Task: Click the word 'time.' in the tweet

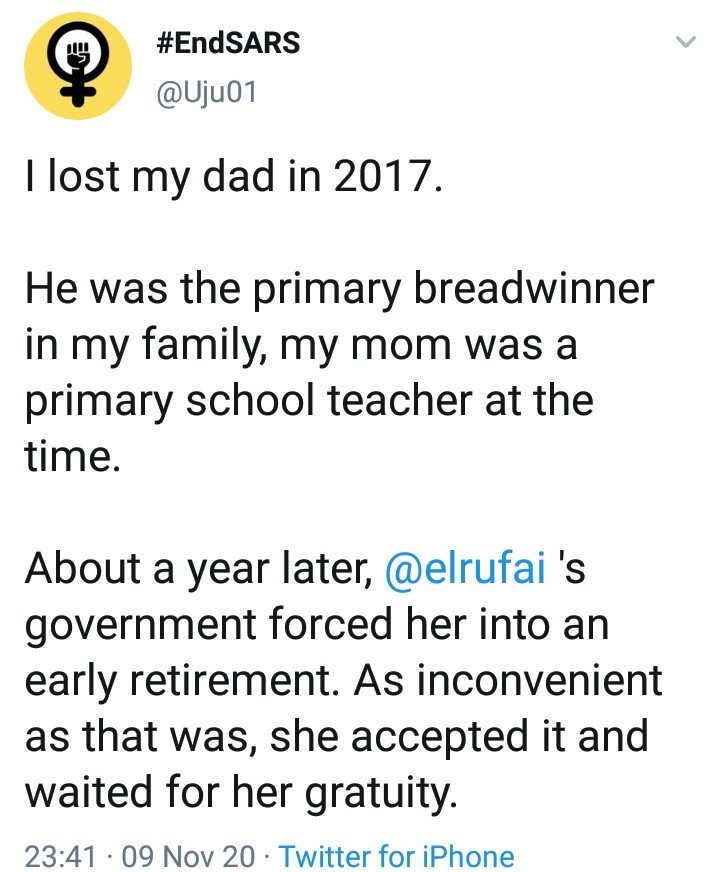Action: pos(72,457)
